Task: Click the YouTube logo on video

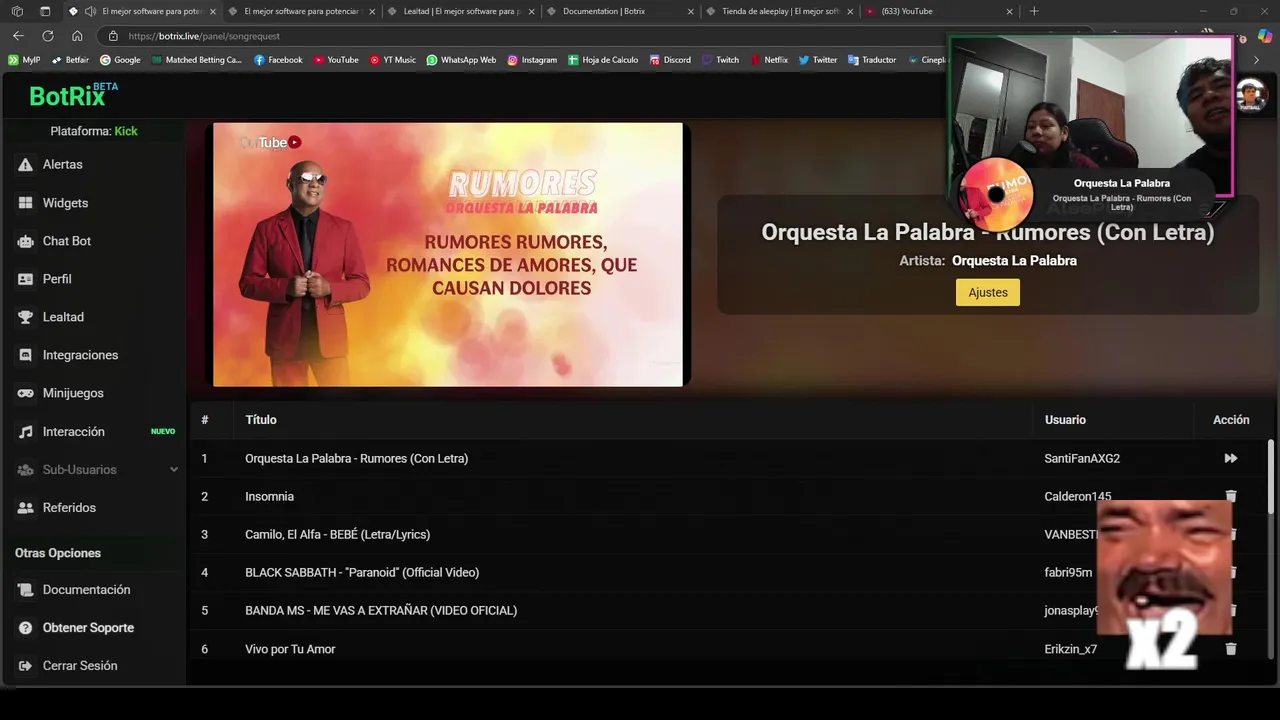Action: (x=270, y=143)
